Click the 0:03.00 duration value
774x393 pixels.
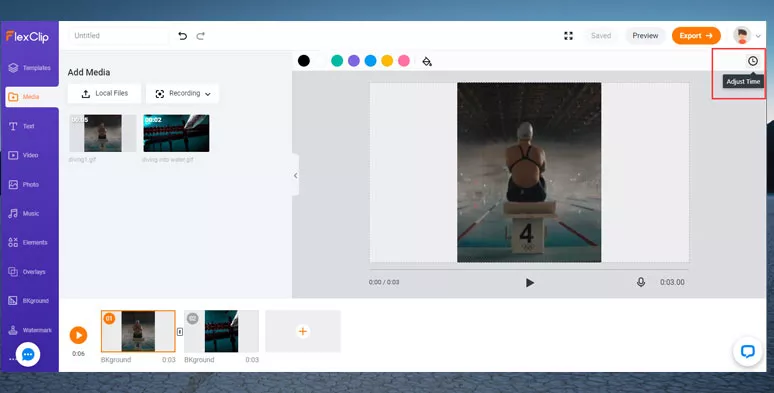(x=672, y=282)
